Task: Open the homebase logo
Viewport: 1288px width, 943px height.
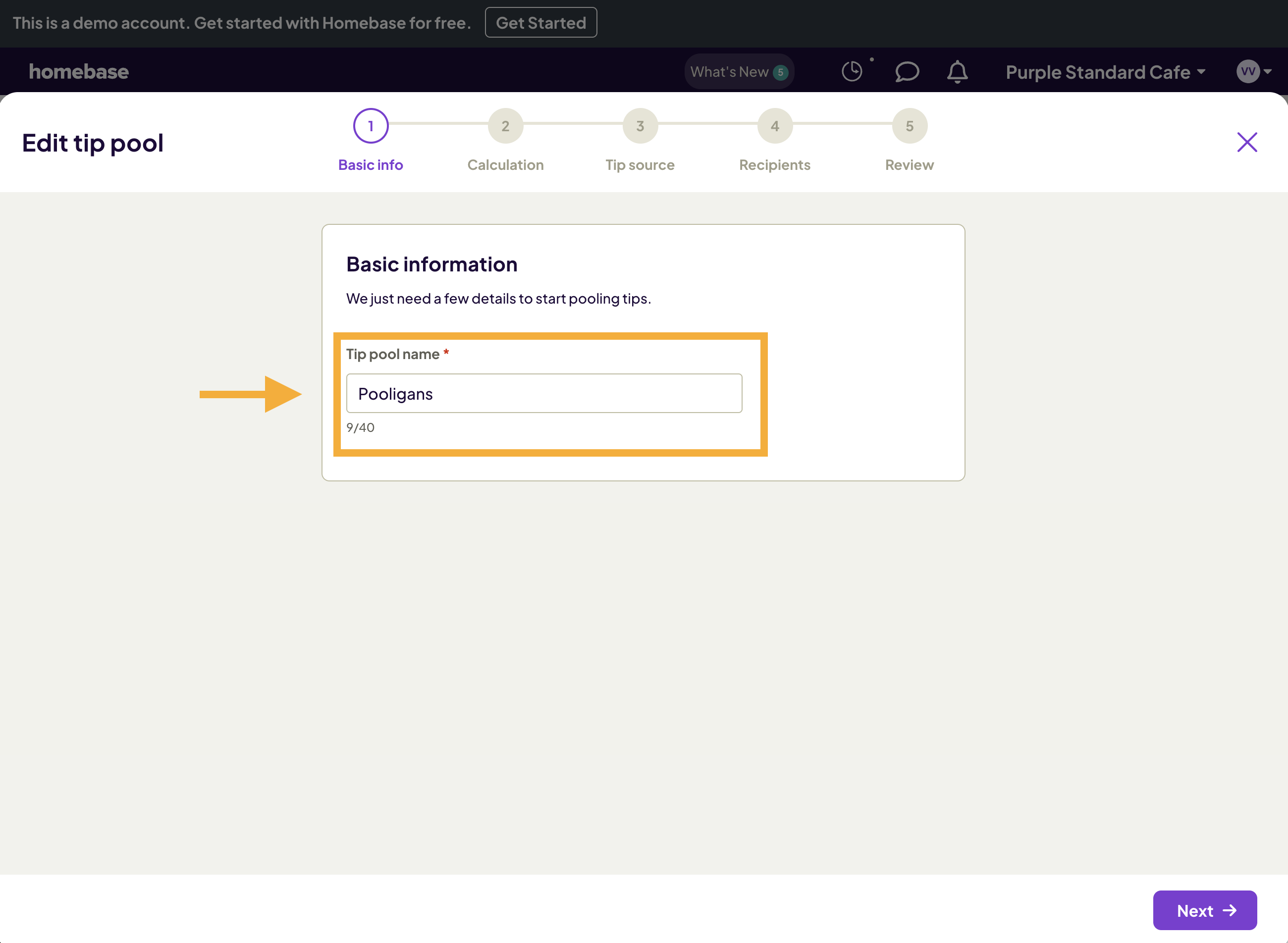Action: 79,71
